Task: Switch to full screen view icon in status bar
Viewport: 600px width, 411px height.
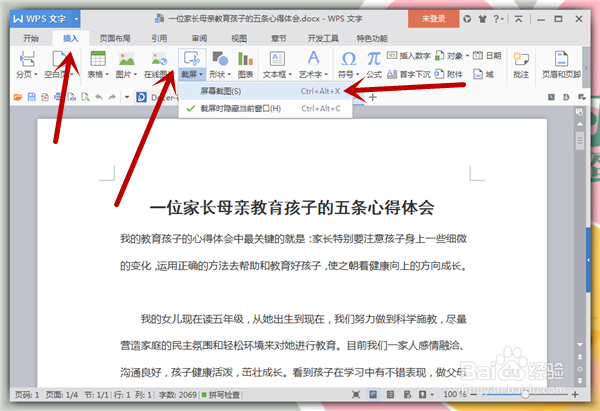Action: click(x=356, y=394)
